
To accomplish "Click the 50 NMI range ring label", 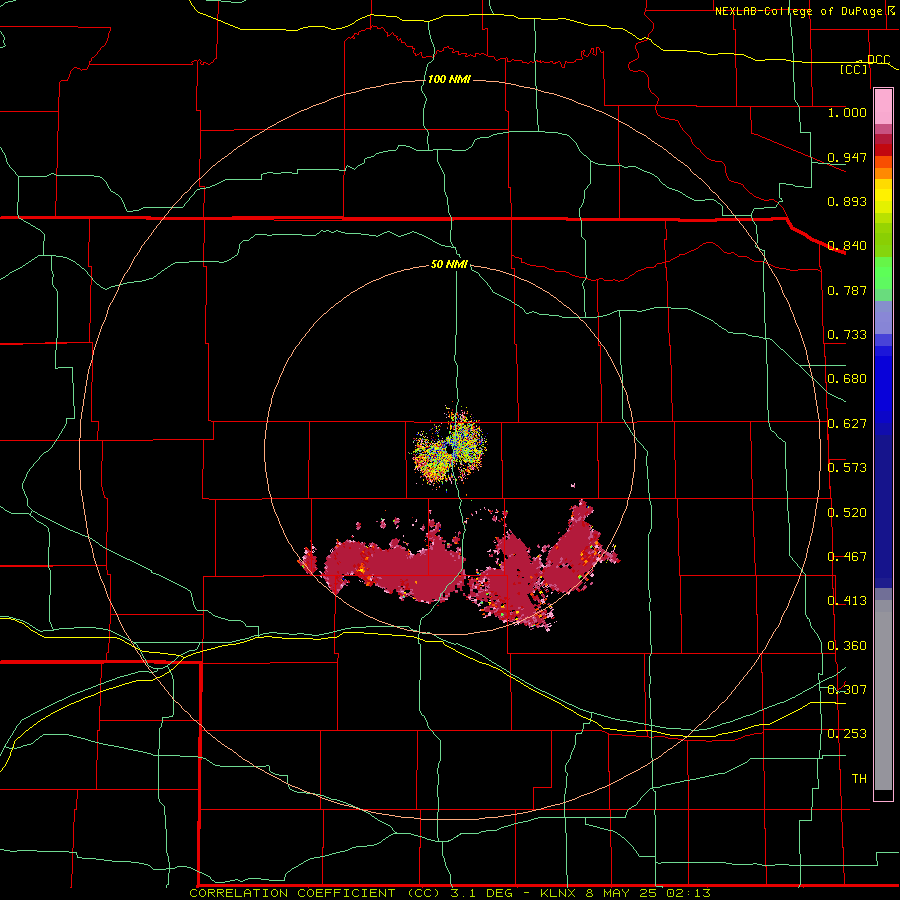I will coord(449,264).
